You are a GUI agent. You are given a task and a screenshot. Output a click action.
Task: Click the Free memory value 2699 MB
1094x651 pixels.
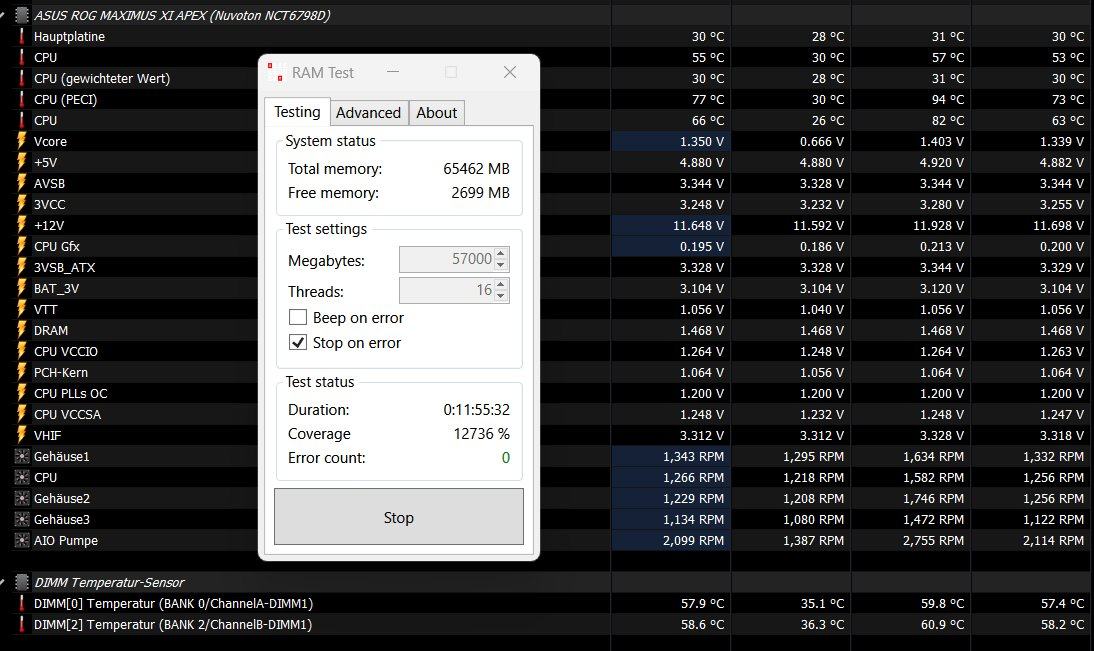480,193
